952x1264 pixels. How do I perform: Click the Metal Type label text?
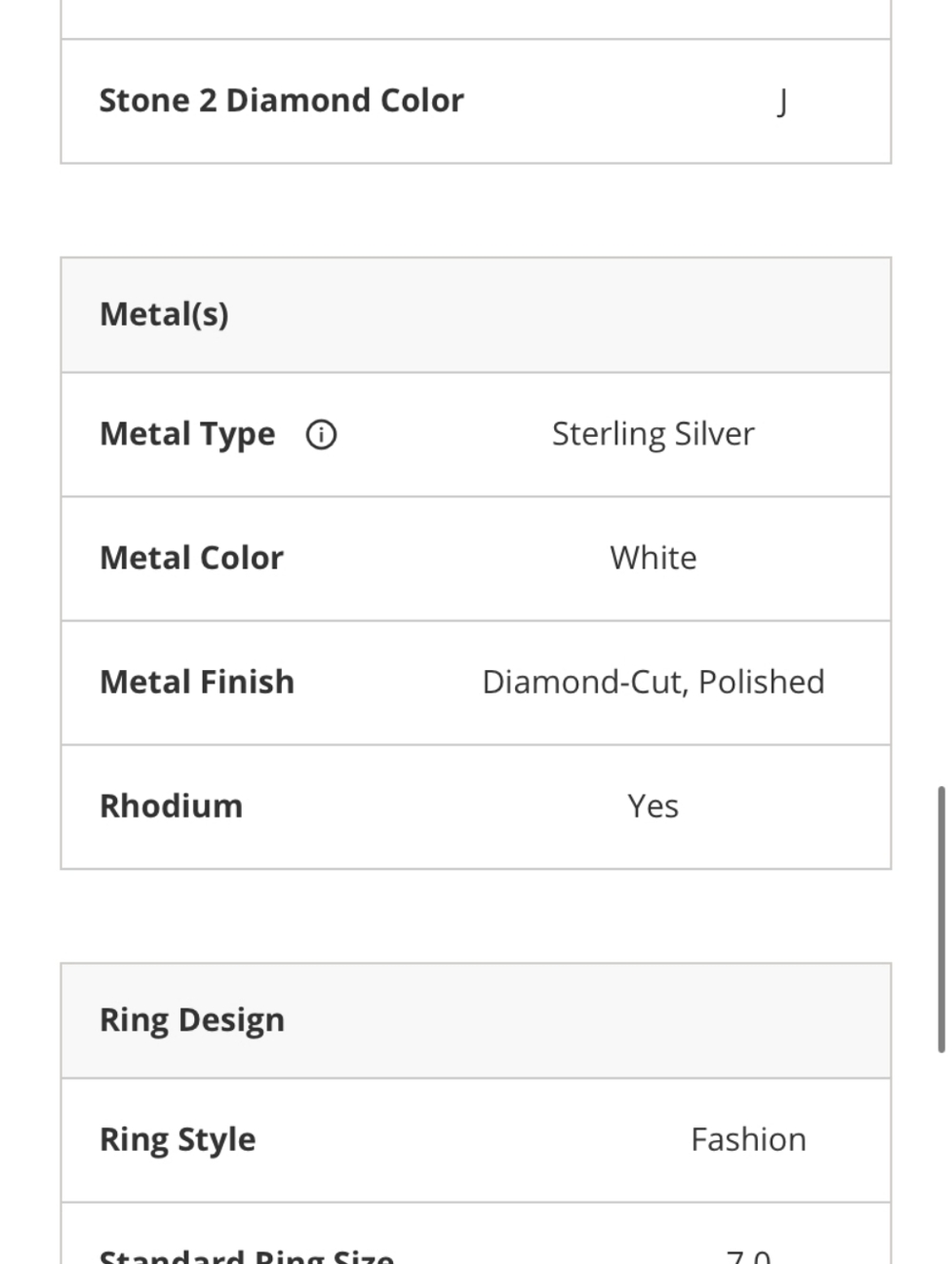[188, 435]
